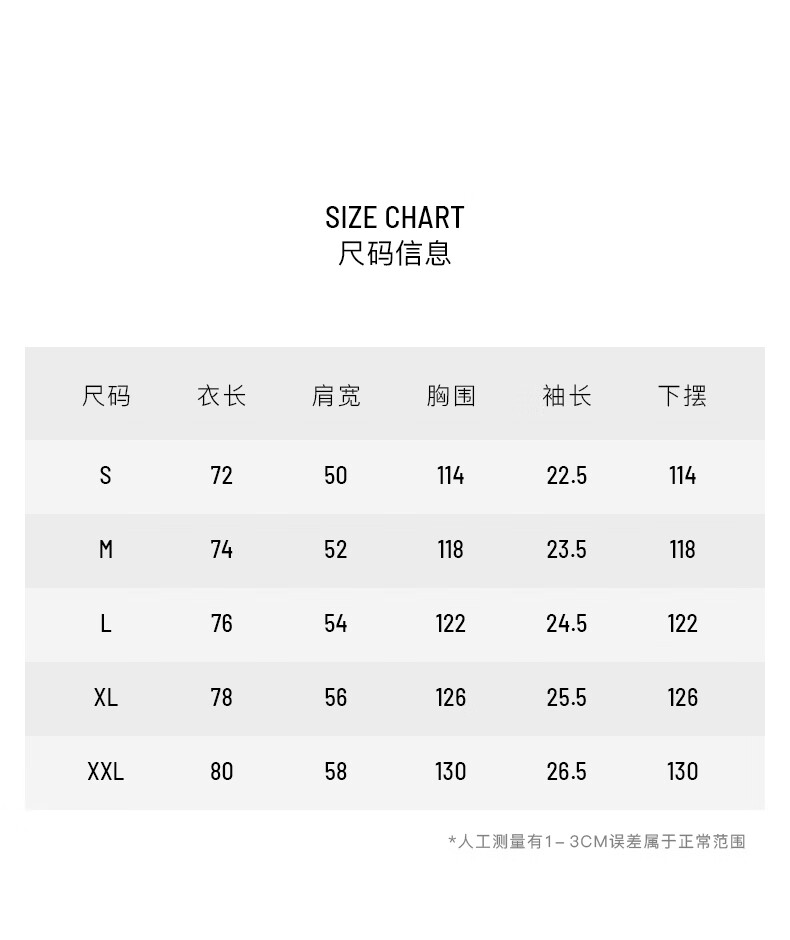Click the 80 length value for XXL
Viewport: 790px width, 940px height.
221,771
